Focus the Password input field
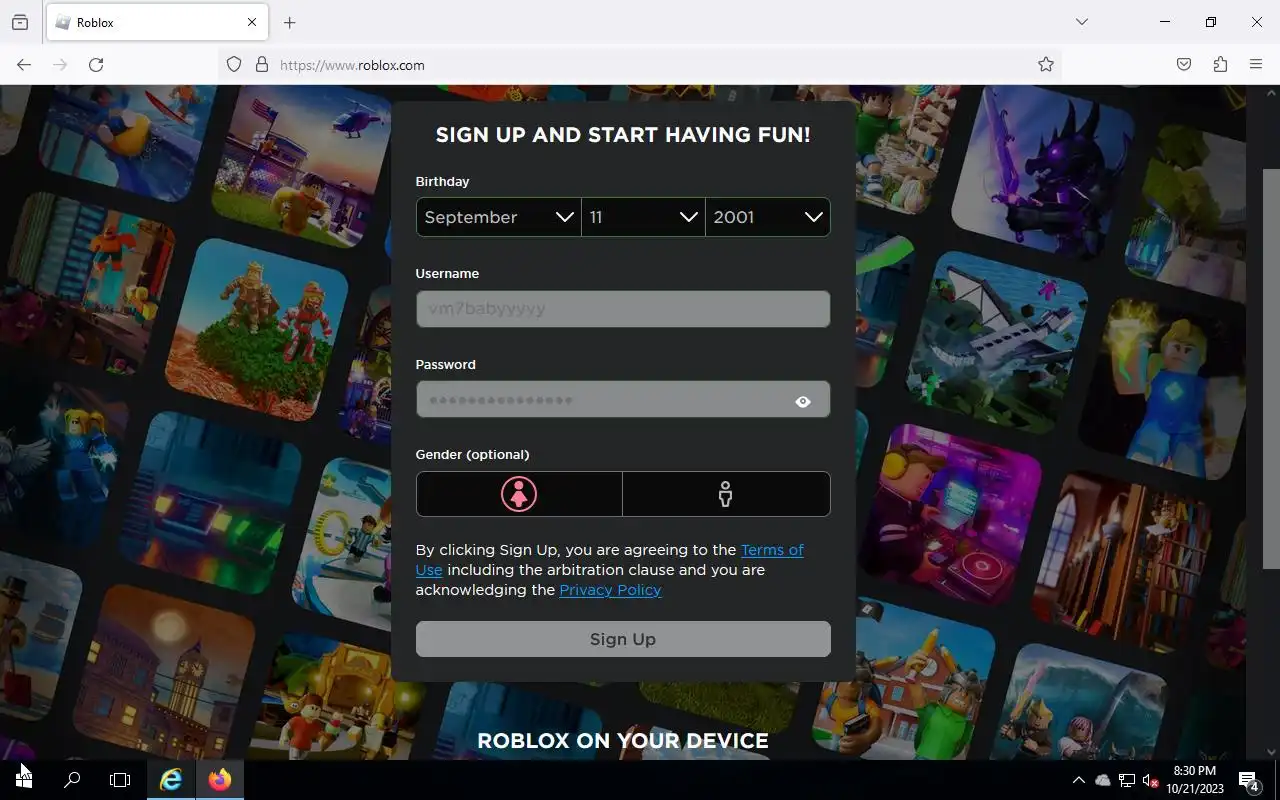The image size is (1280, 800). coord(623,399)
